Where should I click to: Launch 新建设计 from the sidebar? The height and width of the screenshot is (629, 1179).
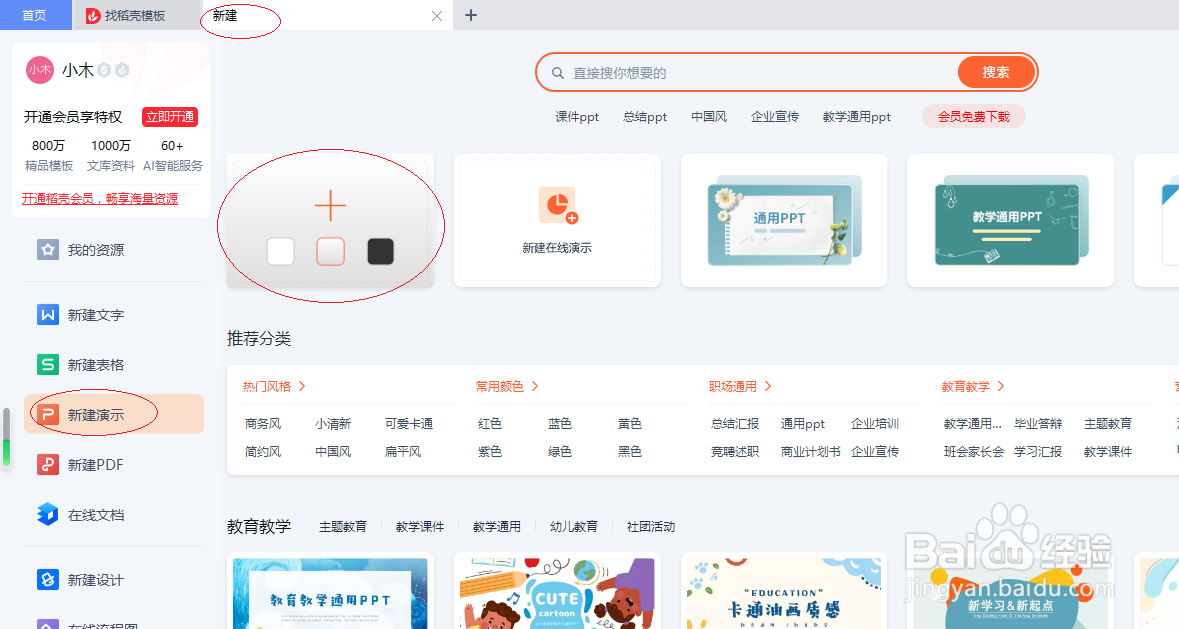pos(47,579)
